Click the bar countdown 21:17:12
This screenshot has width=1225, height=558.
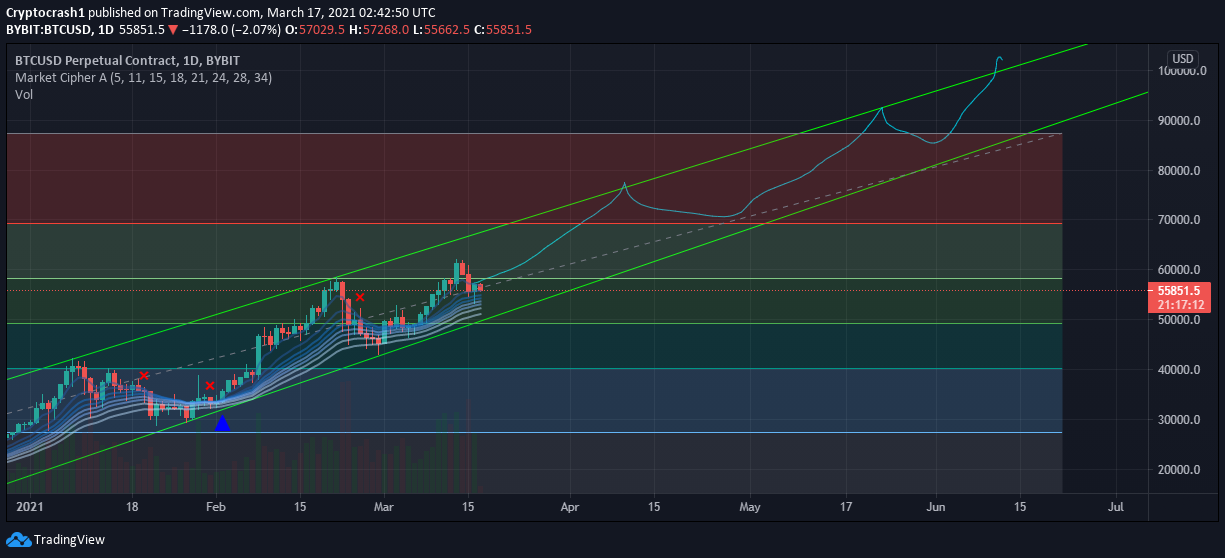(x=1178, y=305)
